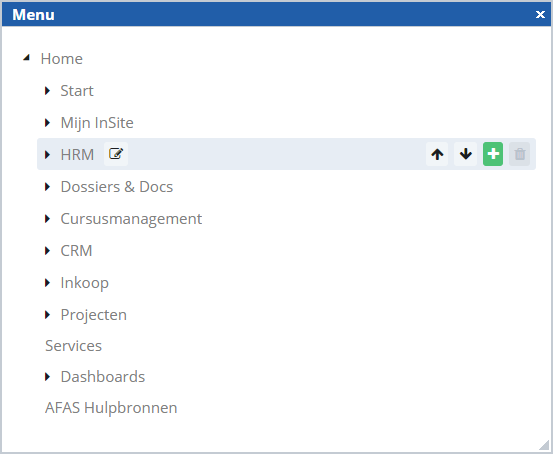Expand the Start menu node
The height and width of the screenshot is (454, 553).
(x=48, y=91)
